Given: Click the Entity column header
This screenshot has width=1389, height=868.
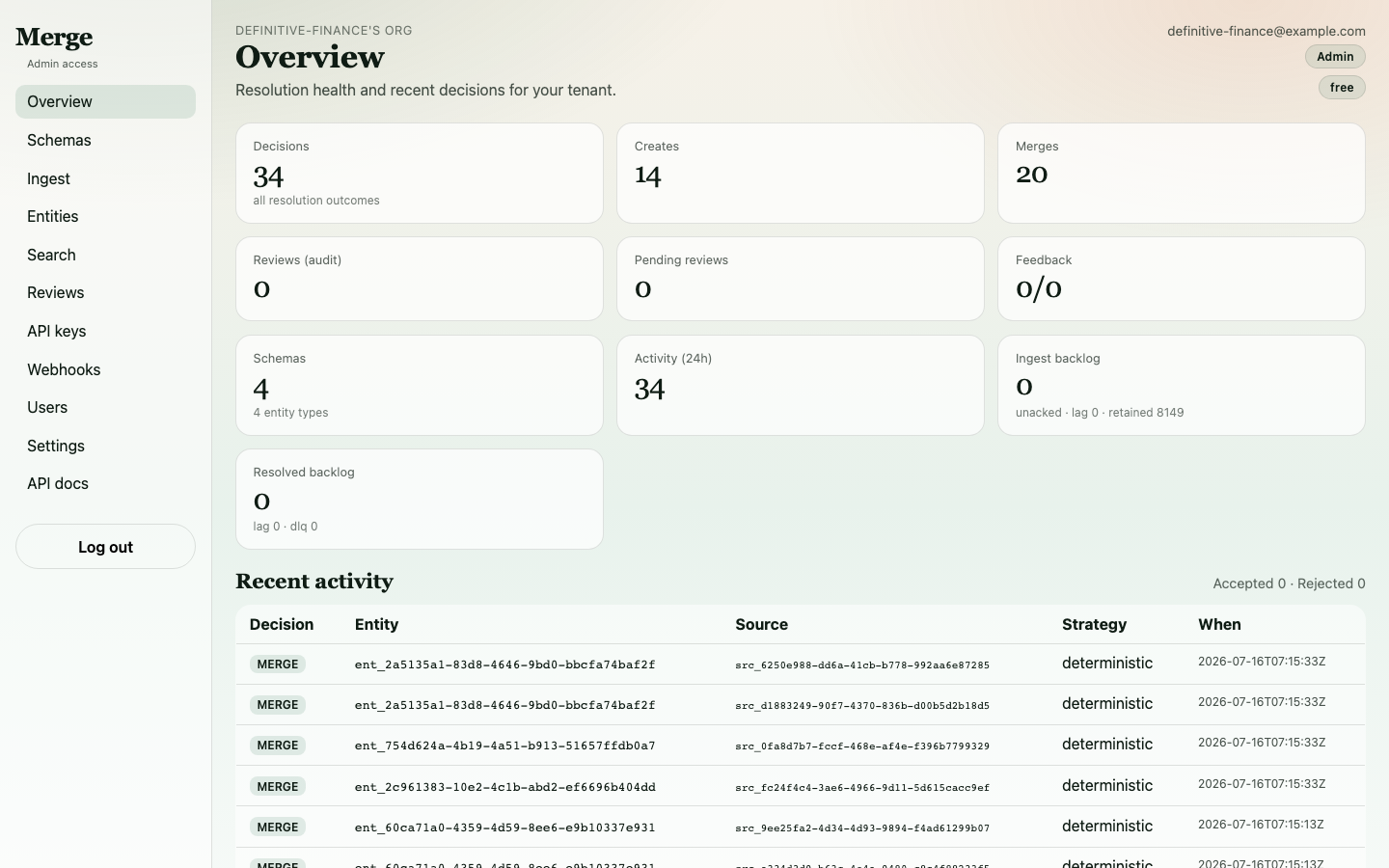Looking at the screenshot, I should click(376, 625).
